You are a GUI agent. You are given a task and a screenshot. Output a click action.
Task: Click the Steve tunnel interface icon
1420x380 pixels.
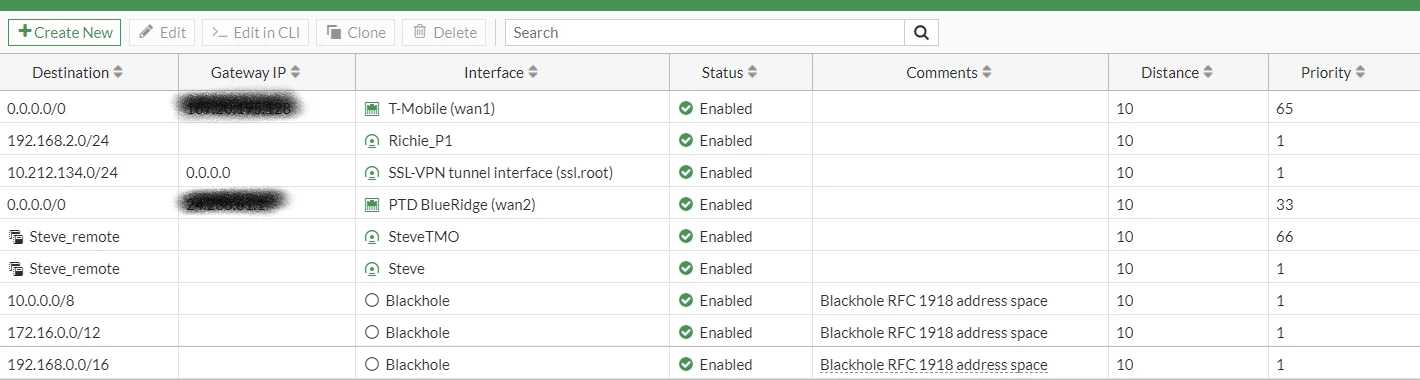point(372,268)
